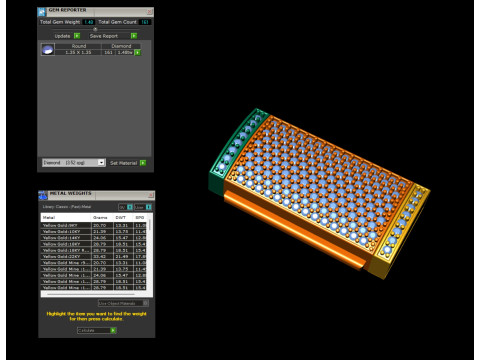Click the green Calculate arrow icon

coord(113,330)
